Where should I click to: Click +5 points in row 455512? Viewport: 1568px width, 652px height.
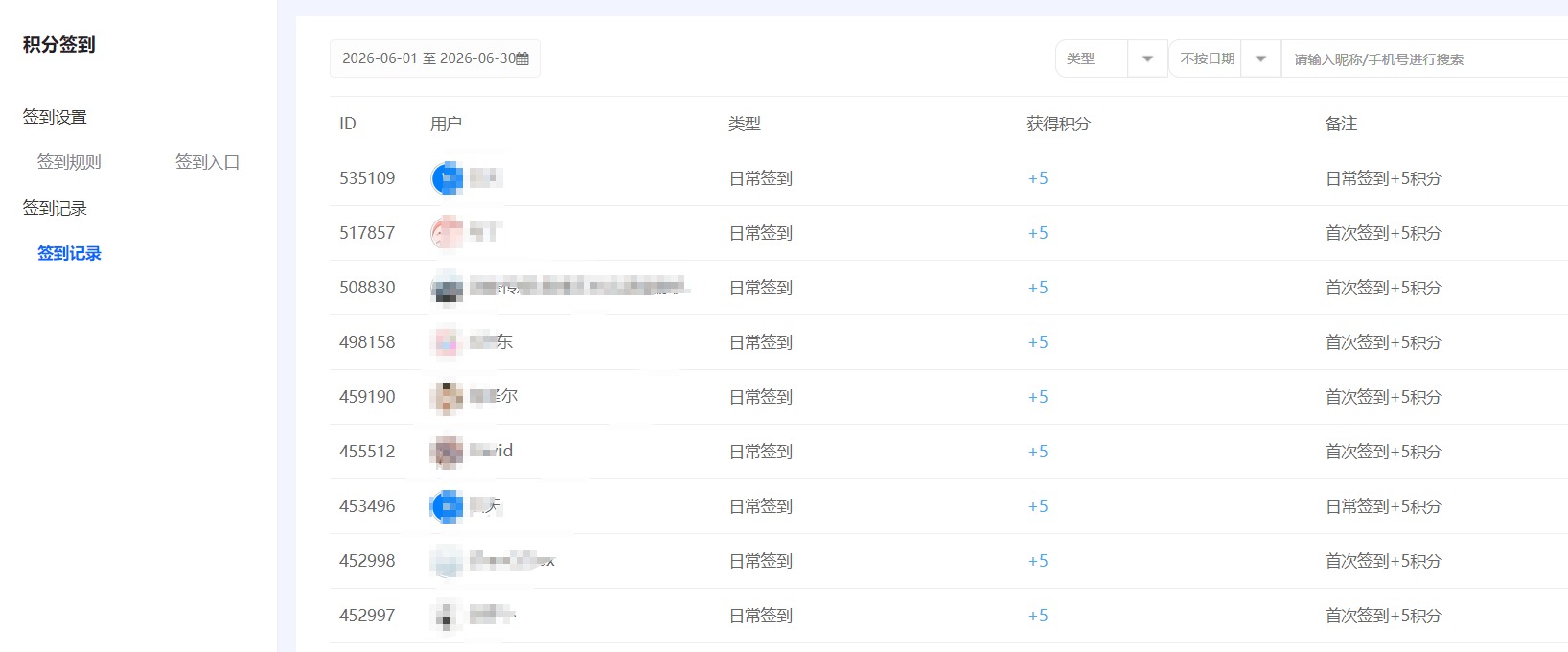point(1038,452)
